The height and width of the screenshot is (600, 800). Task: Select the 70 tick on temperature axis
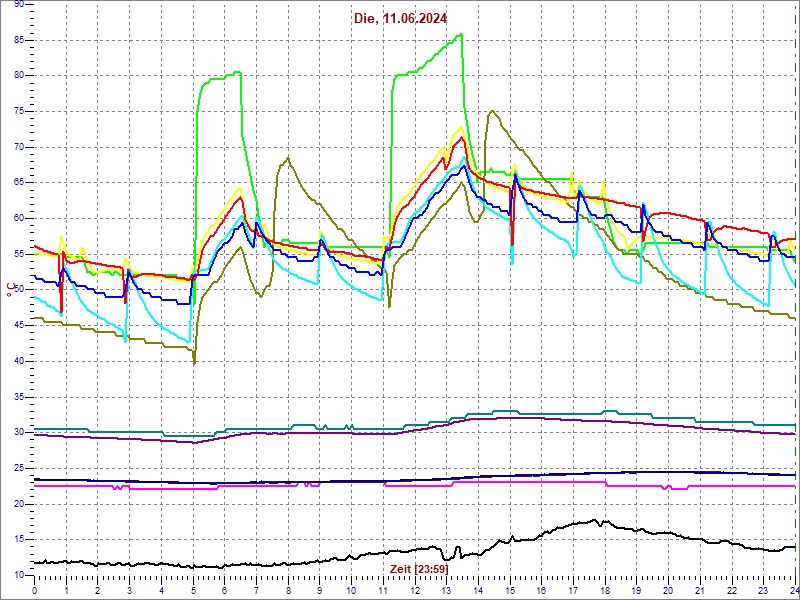(x=18, y=147)
